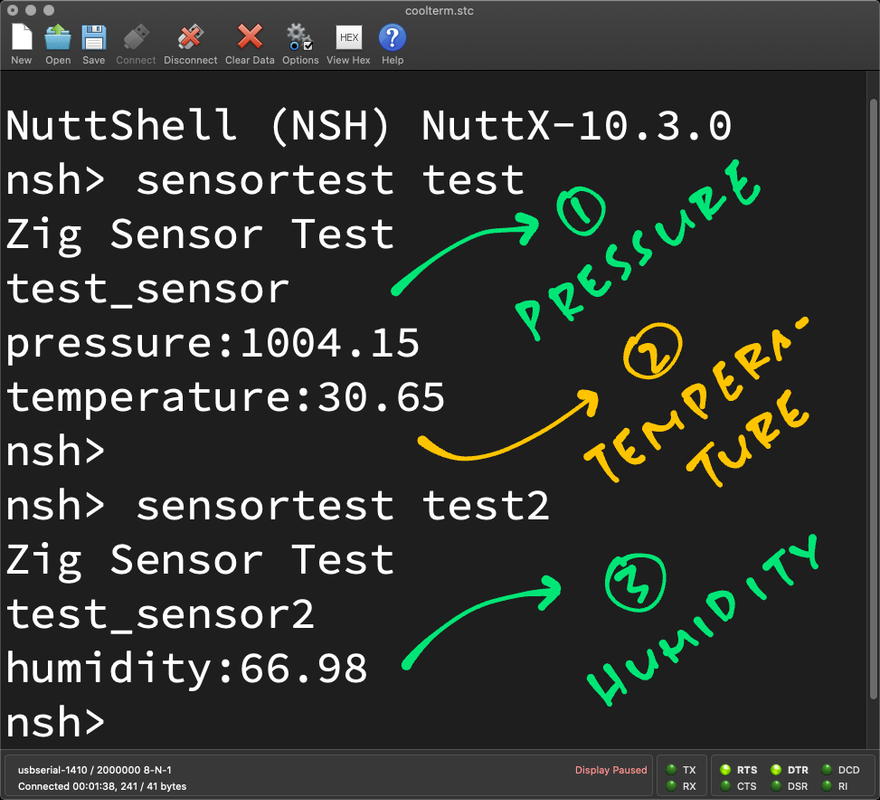Click the RX activity indicator

[671, 786]
